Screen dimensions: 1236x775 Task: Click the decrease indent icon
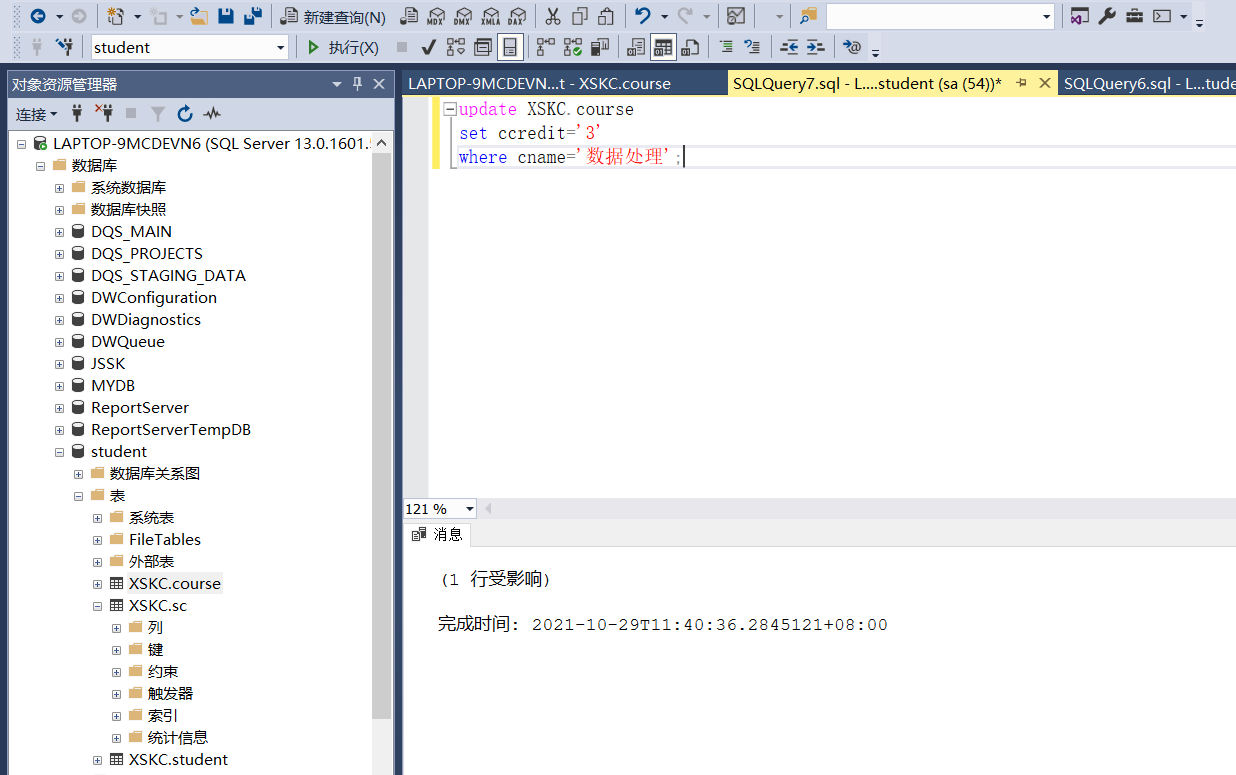tap(789, 47)
